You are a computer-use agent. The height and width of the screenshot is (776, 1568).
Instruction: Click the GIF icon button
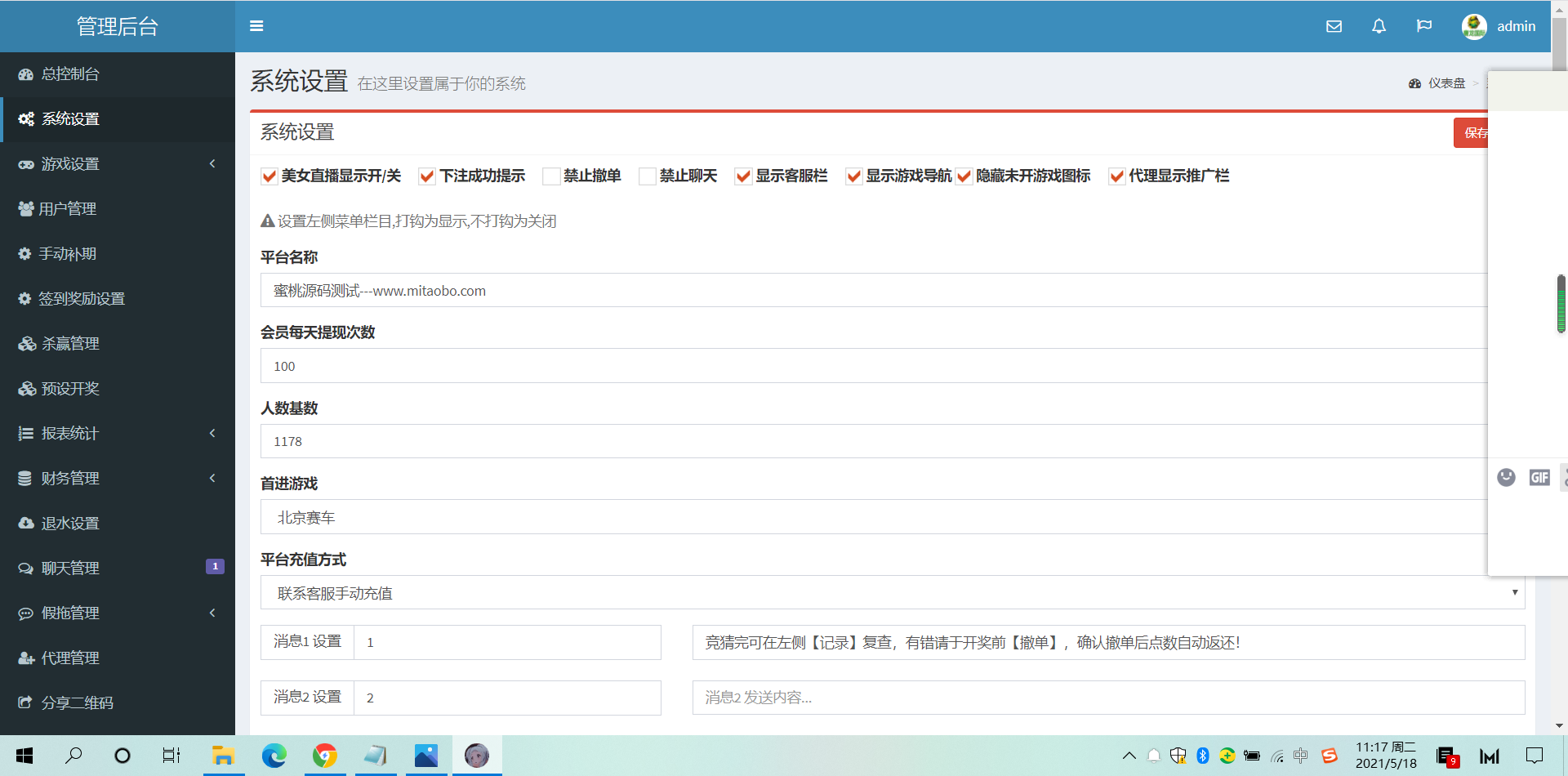(1539, 478)
